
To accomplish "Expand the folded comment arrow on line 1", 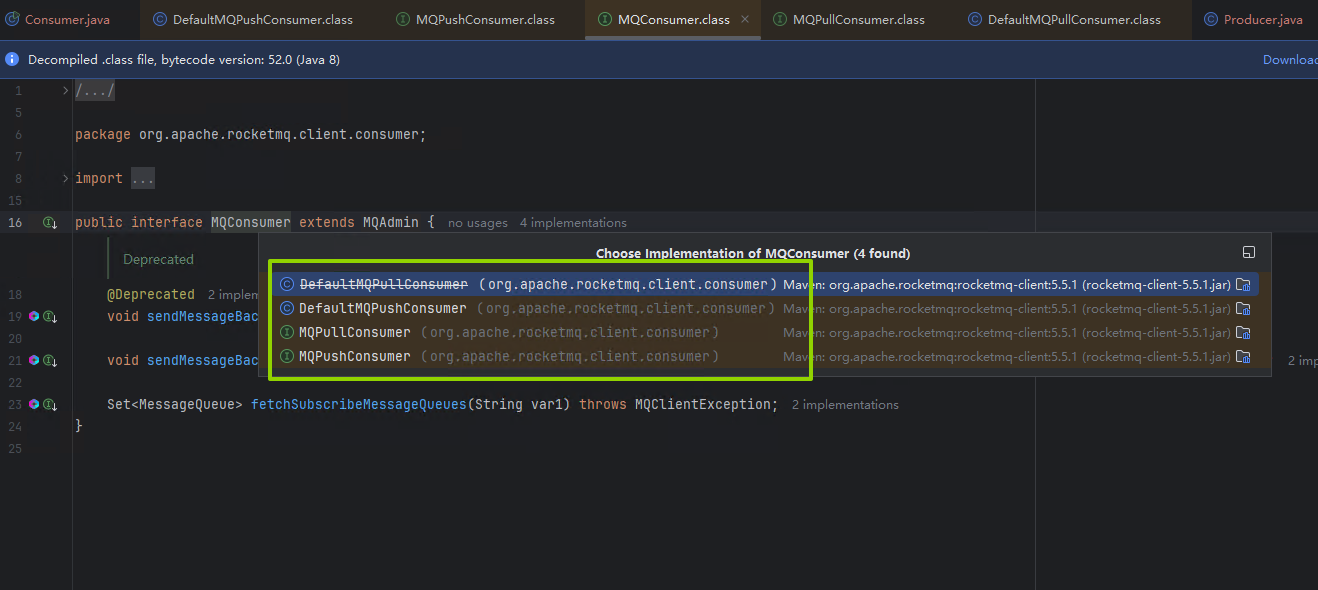I will pyautogui.click(x=66, y=91).
